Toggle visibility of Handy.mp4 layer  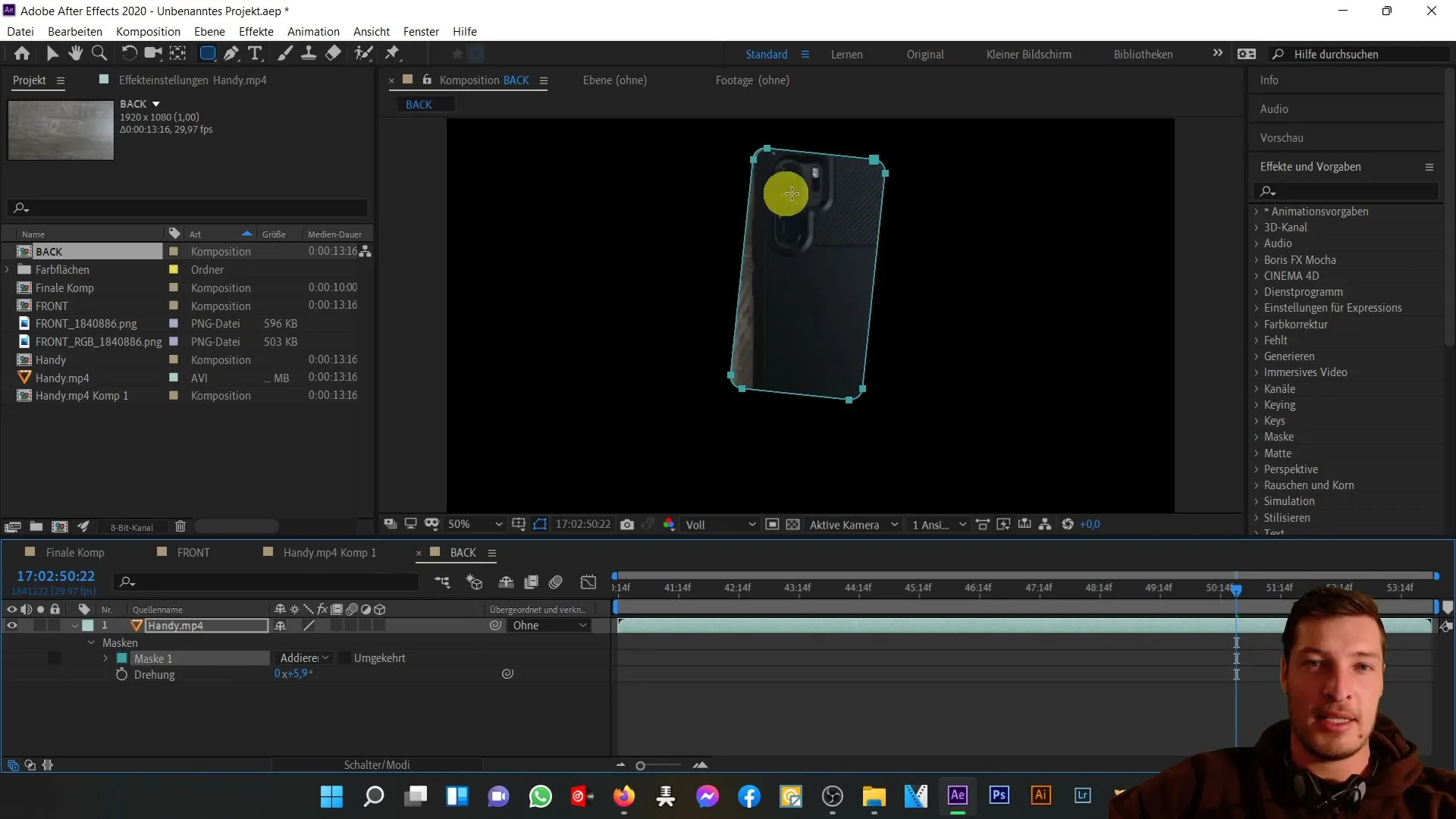pos(12,625)
